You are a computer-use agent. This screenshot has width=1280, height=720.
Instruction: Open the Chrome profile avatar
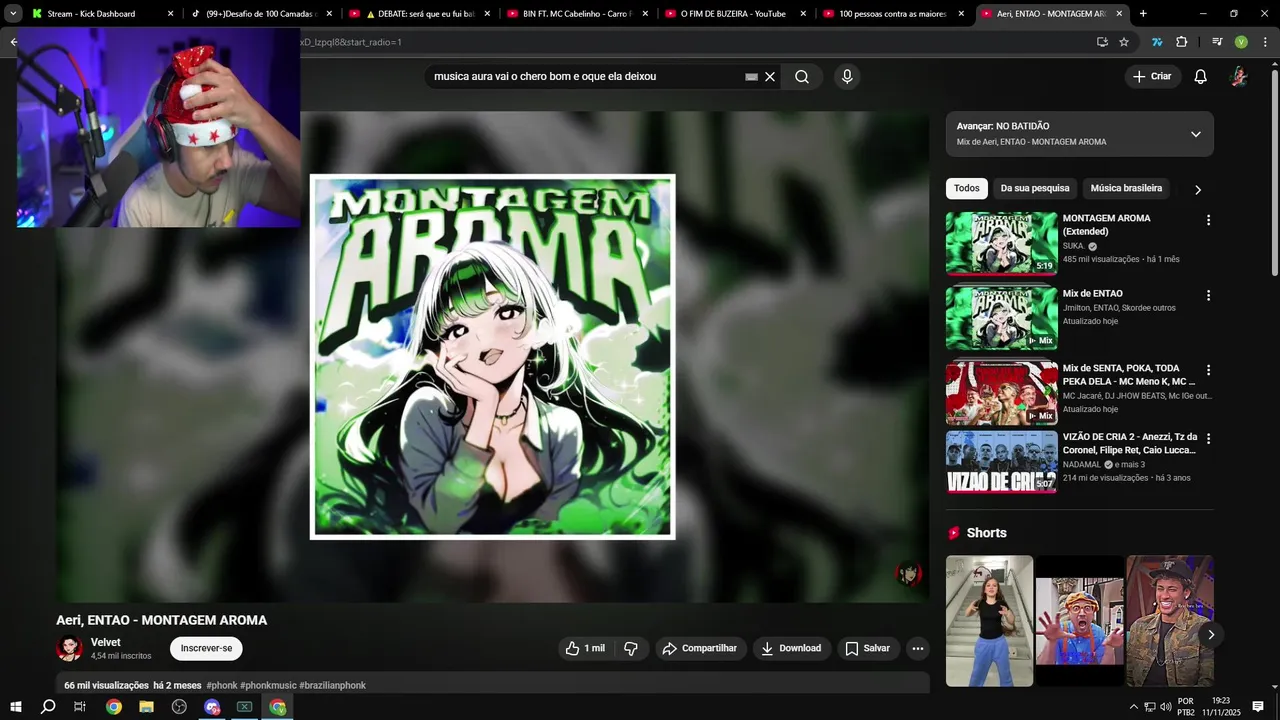(x=1241, y=42)
